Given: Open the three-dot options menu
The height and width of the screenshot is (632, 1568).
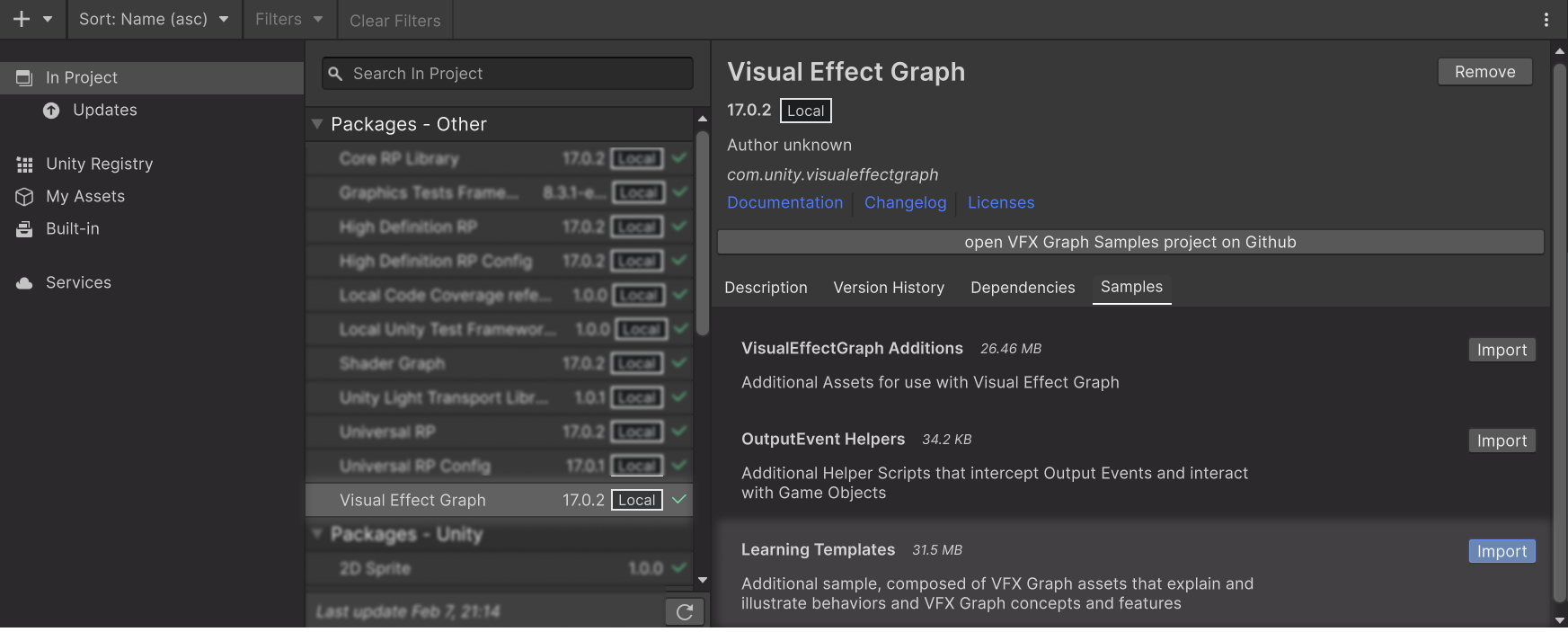Looking at the screenshot, I should tap(1546, 20).
